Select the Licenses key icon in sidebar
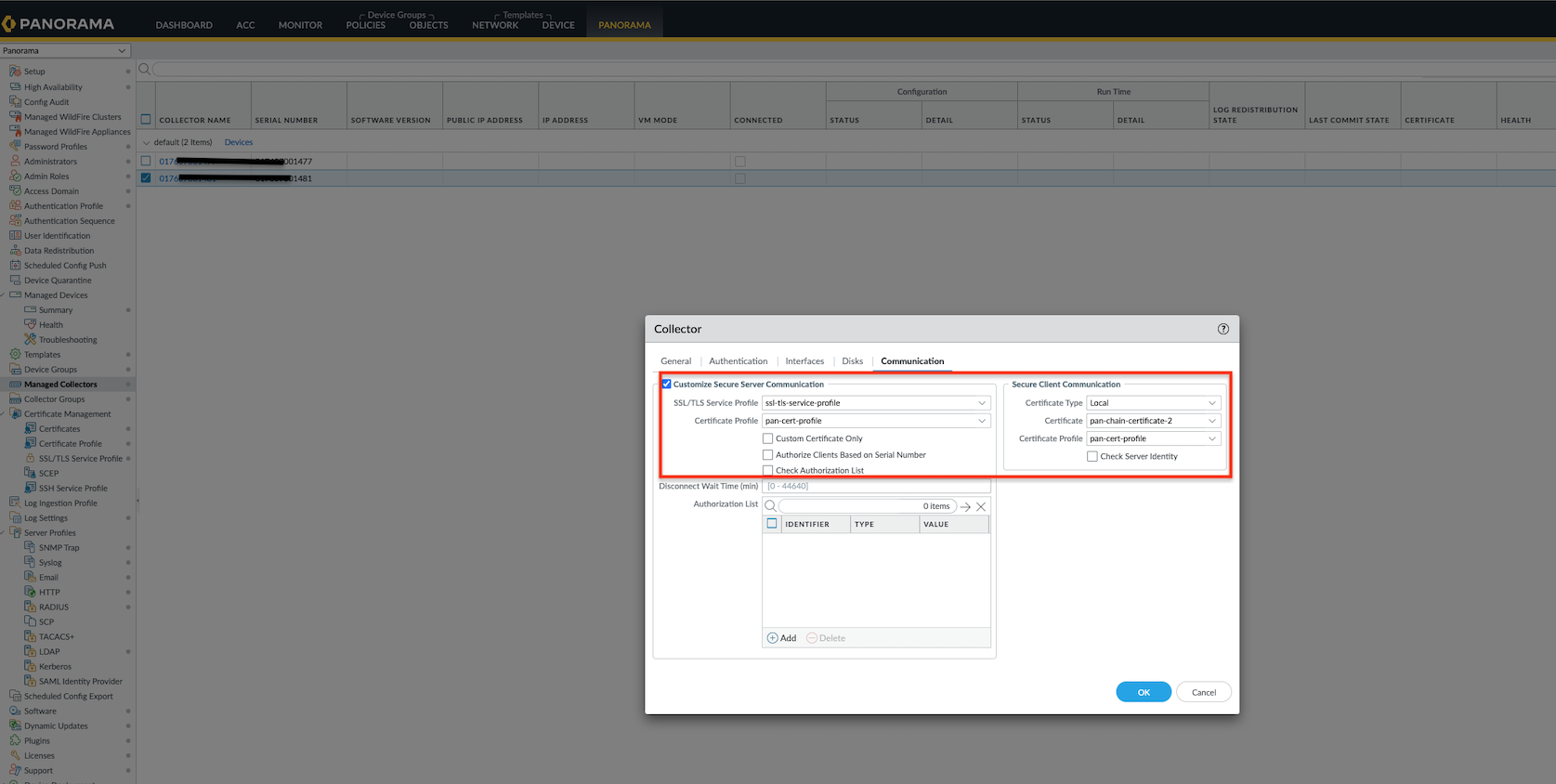This screenshot has height=784, width=1556. pyautogui.click(x=15, y=756)
